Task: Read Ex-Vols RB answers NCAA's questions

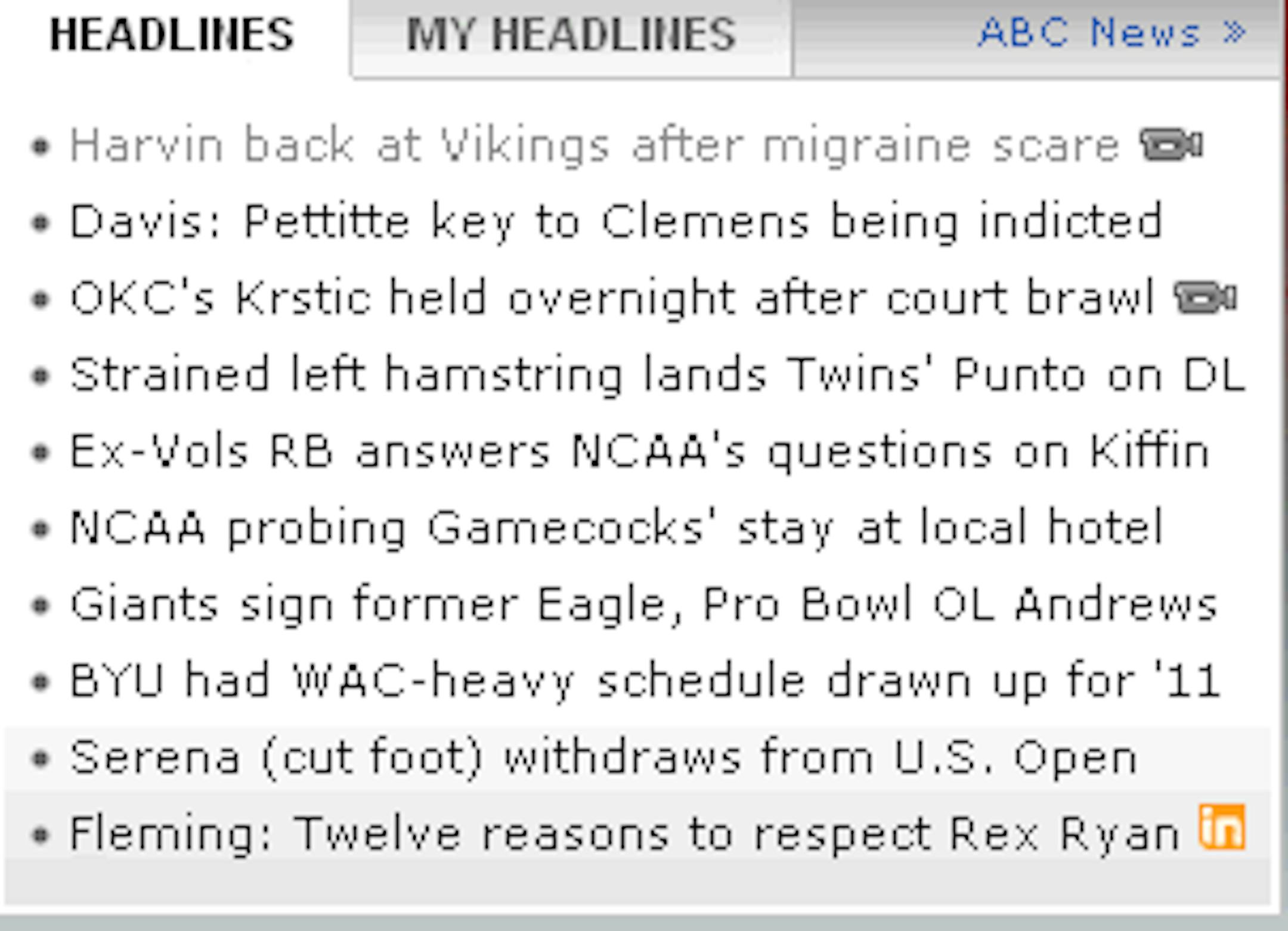Action: tap(640, 451)
